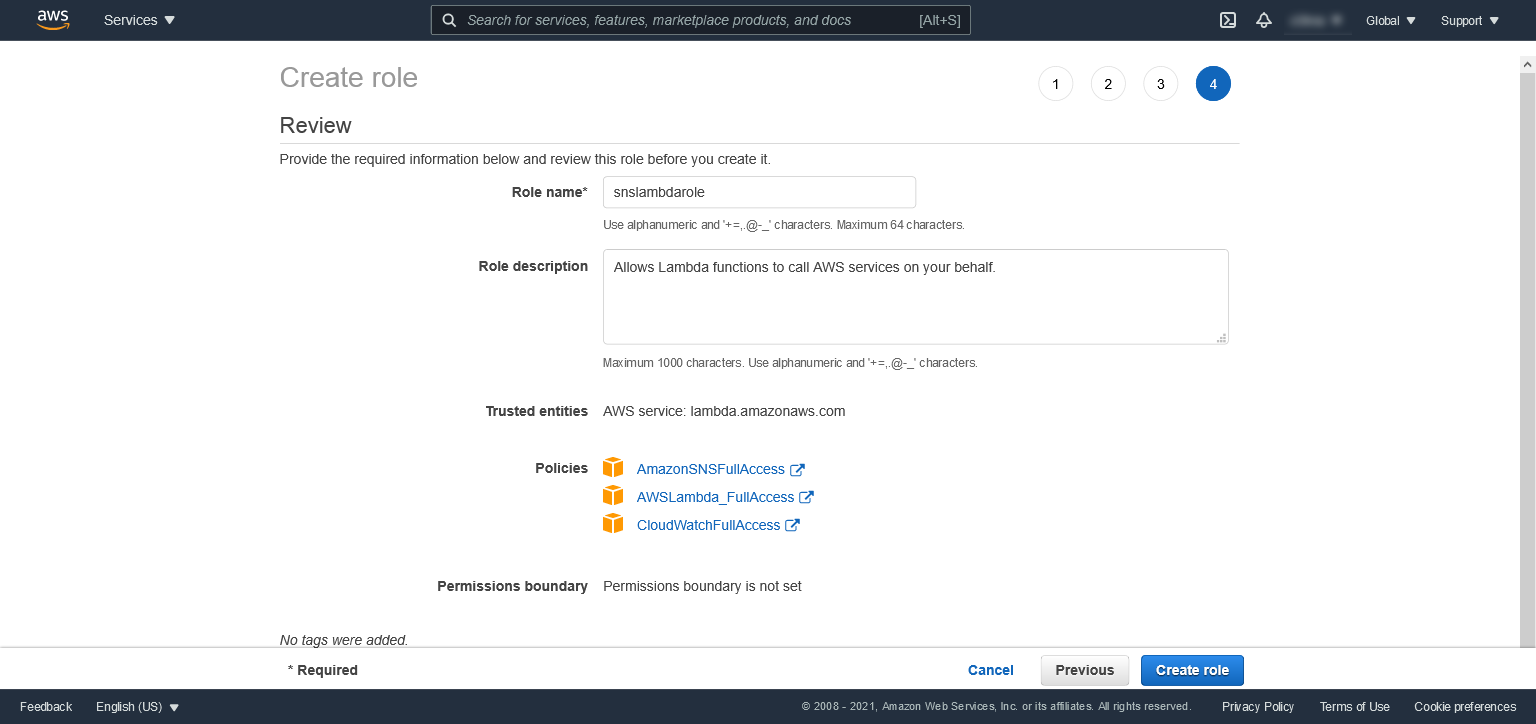This screenshot has height=724, width=1536.
Task: Open the AWSLambda_FullAccess policy link
Action: [x=715, y=497]
